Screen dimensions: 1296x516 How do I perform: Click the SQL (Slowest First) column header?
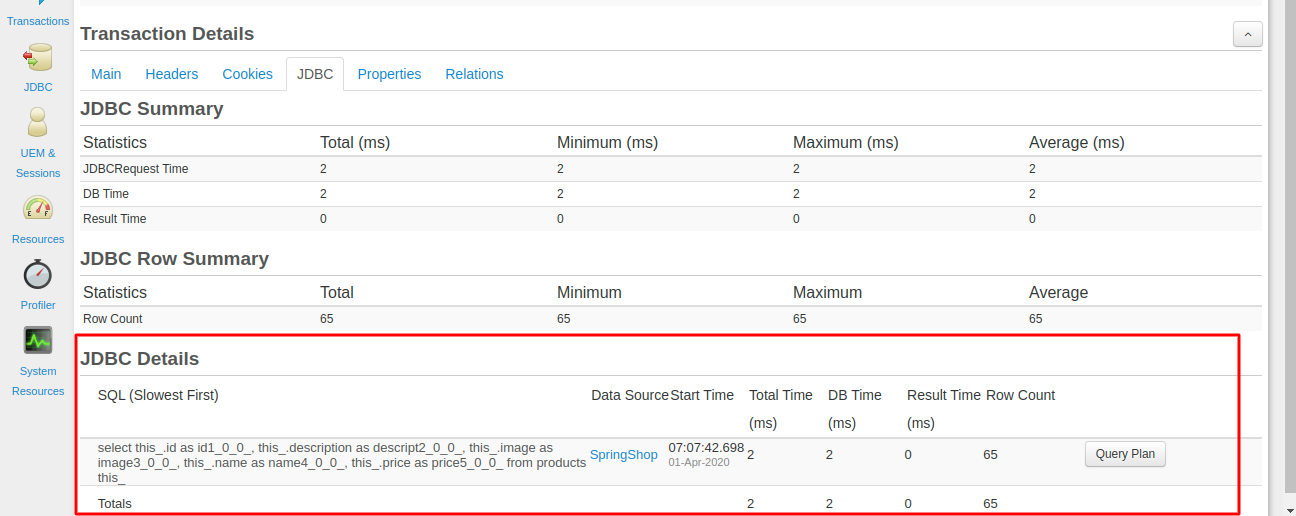(158, 395)
